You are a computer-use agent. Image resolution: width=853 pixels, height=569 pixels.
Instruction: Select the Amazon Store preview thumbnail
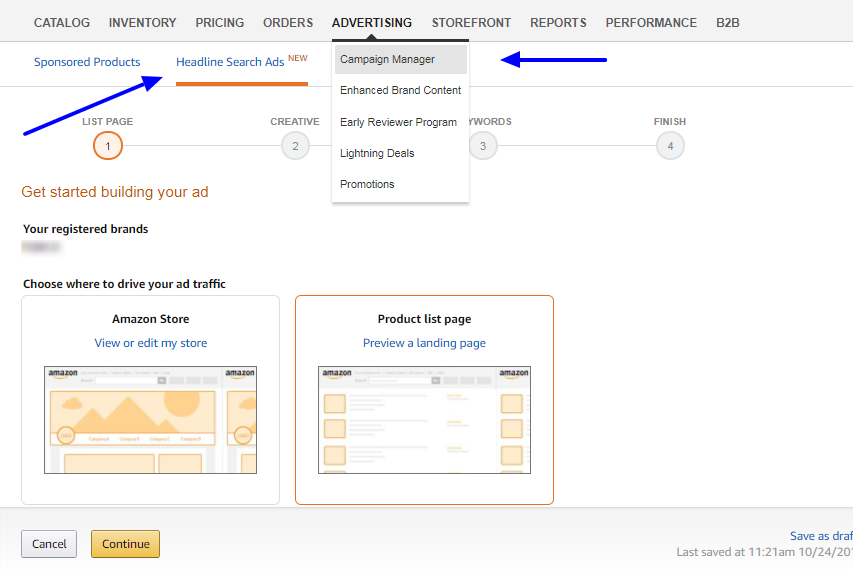coord(151,420)
